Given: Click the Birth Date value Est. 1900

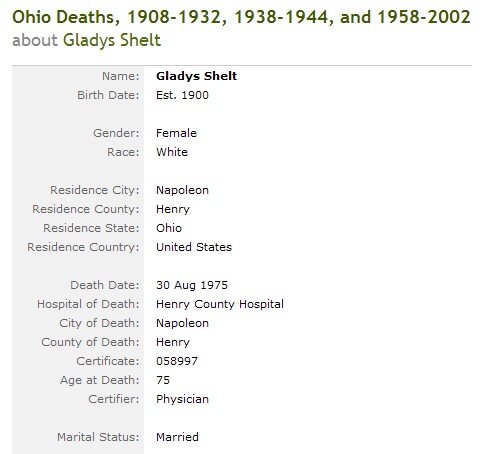Looking at the screenshot, I should coord(182,95).
